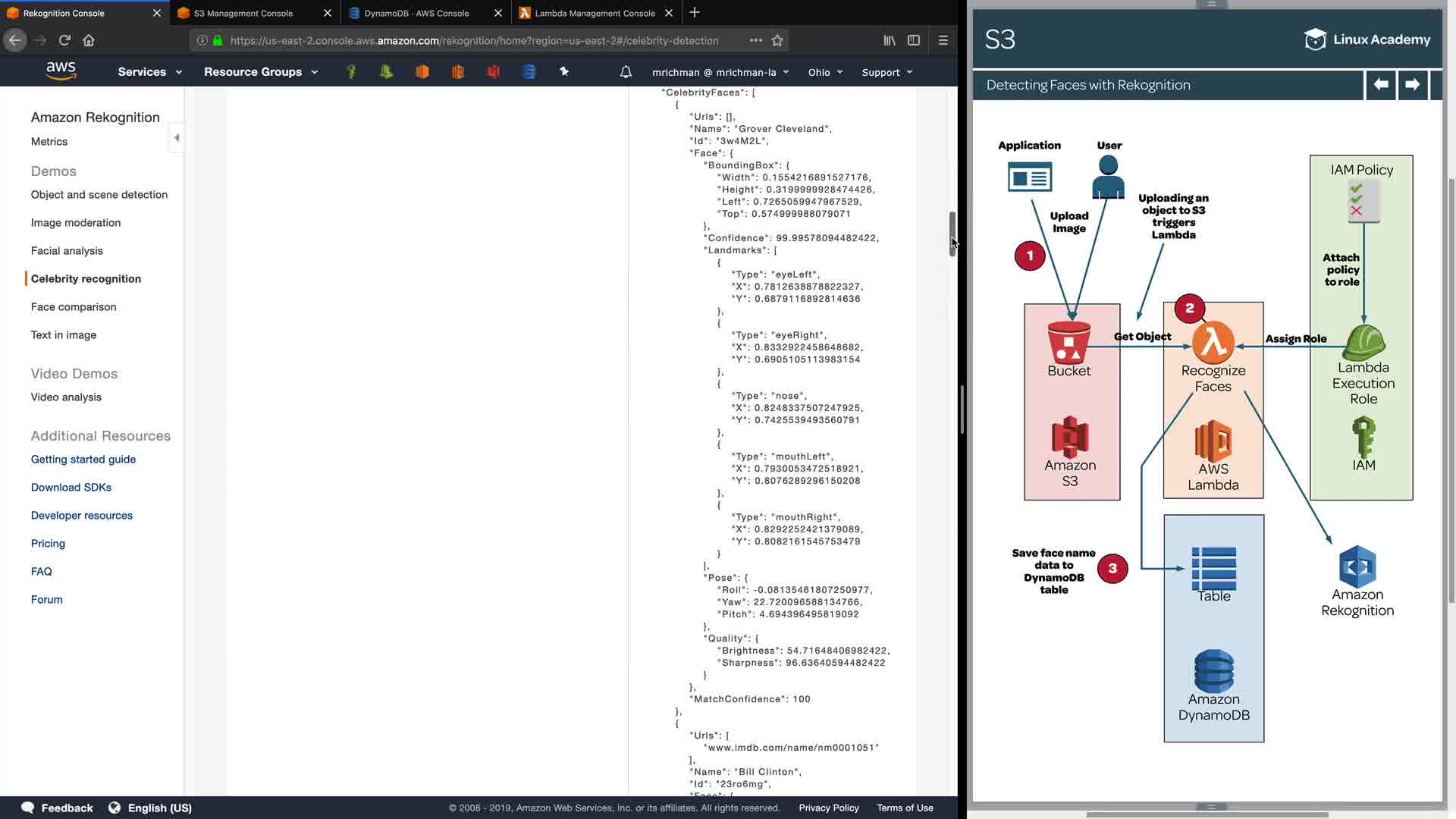Open the Ohio region selector
This screenshot has height=819, width=1456.
[x=825, y=72]
